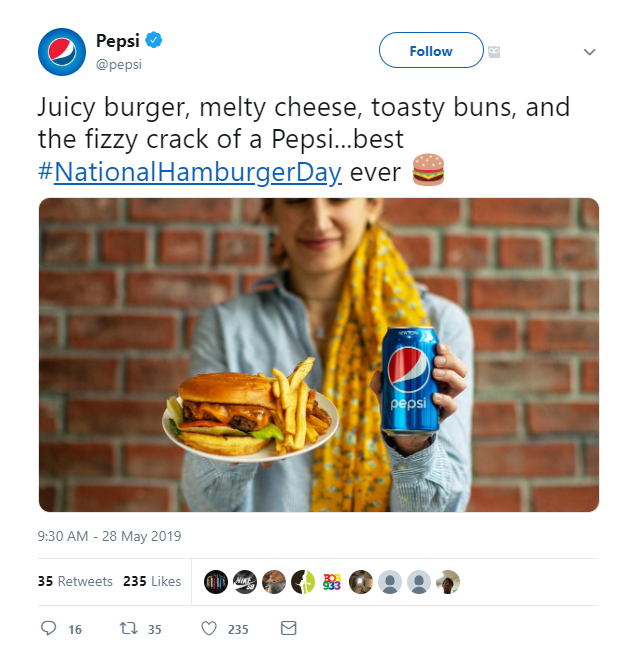Open the burger and Pepsi can photo
The width and height of the screenshot is (632, 656).
point(319,355)
